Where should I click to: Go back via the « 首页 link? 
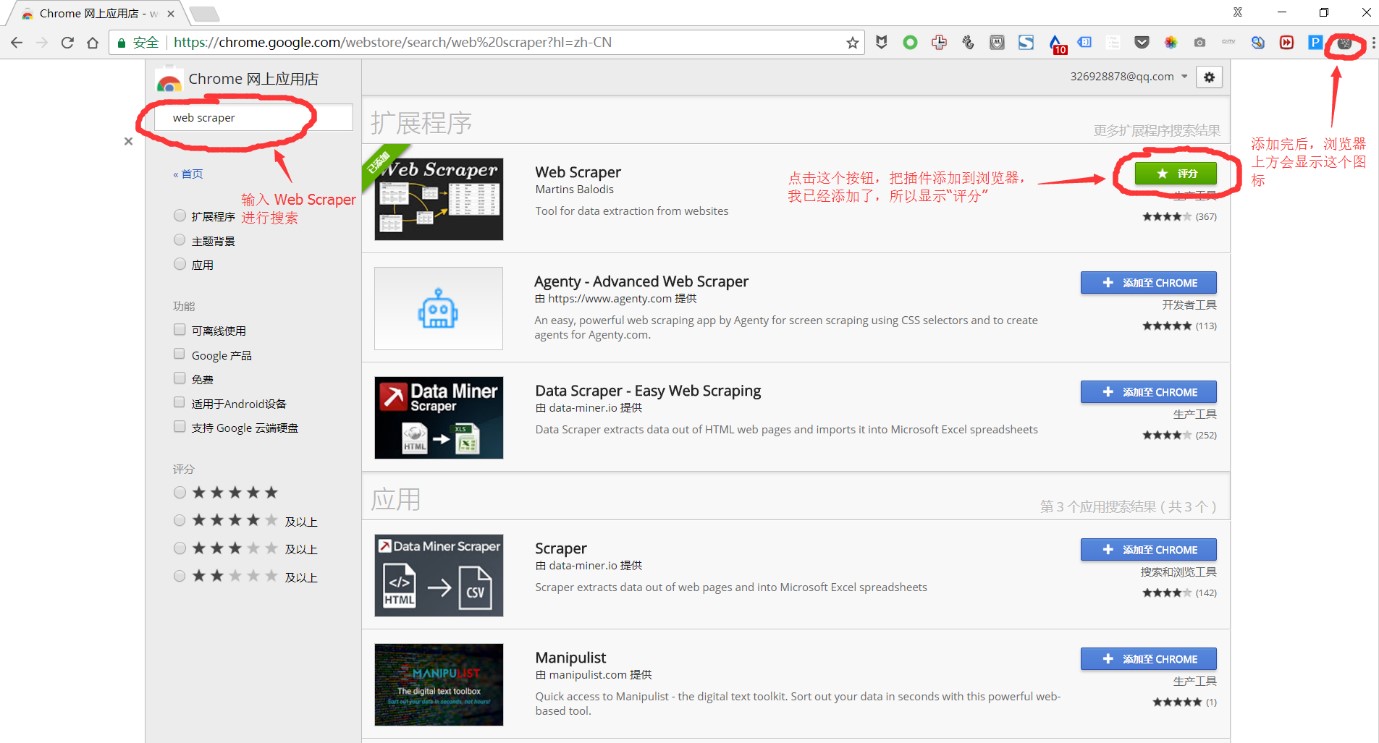[188, 174]
